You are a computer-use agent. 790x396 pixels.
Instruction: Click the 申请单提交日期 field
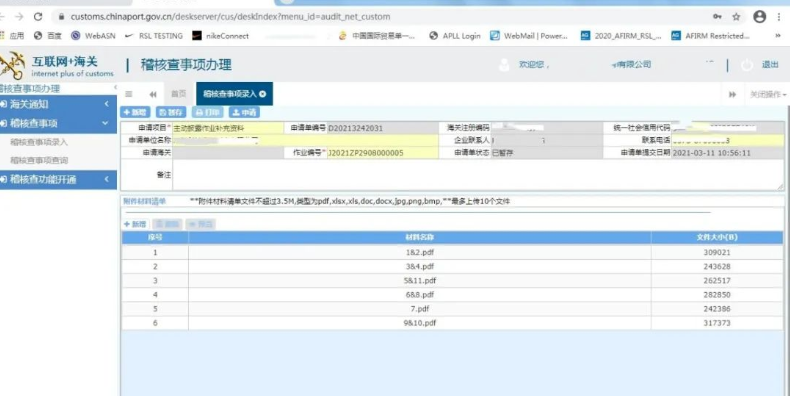click(728, 153)
